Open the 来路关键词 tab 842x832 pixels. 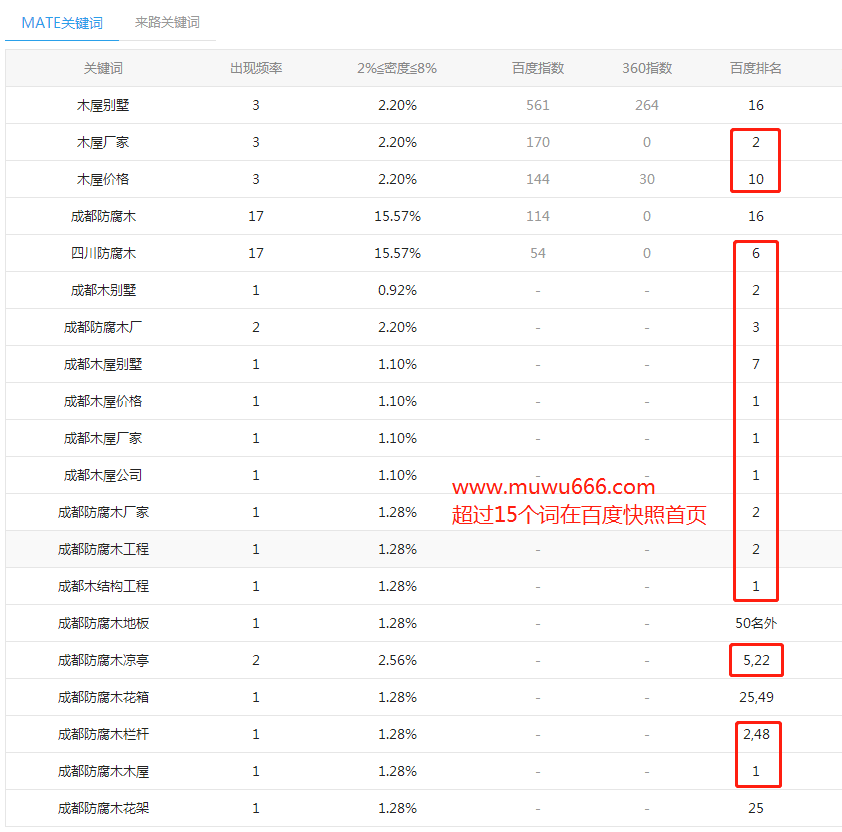coord(167,22)
